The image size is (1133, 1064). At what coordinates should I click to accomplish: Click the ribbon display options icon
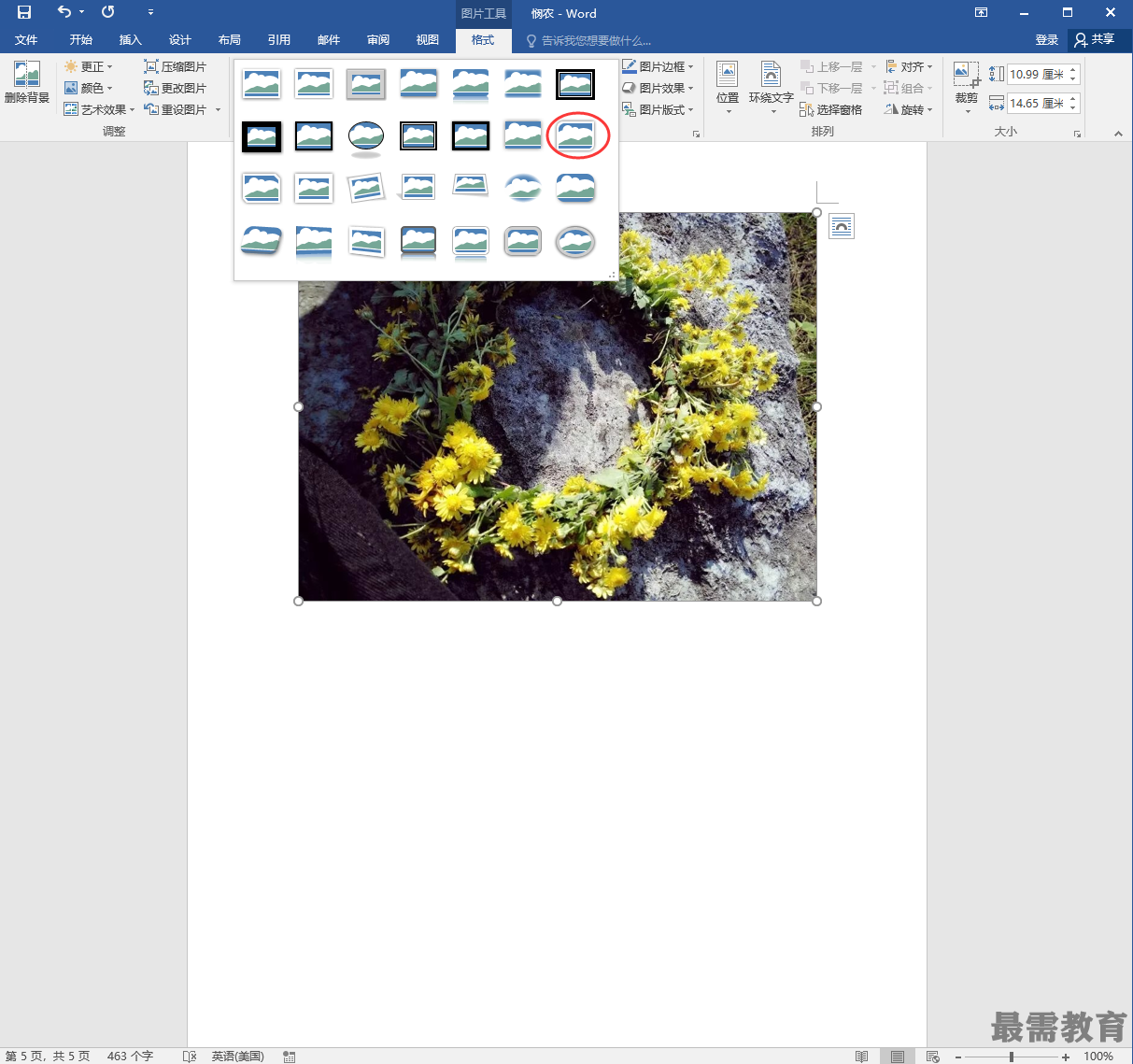click(x=981, y=12)
